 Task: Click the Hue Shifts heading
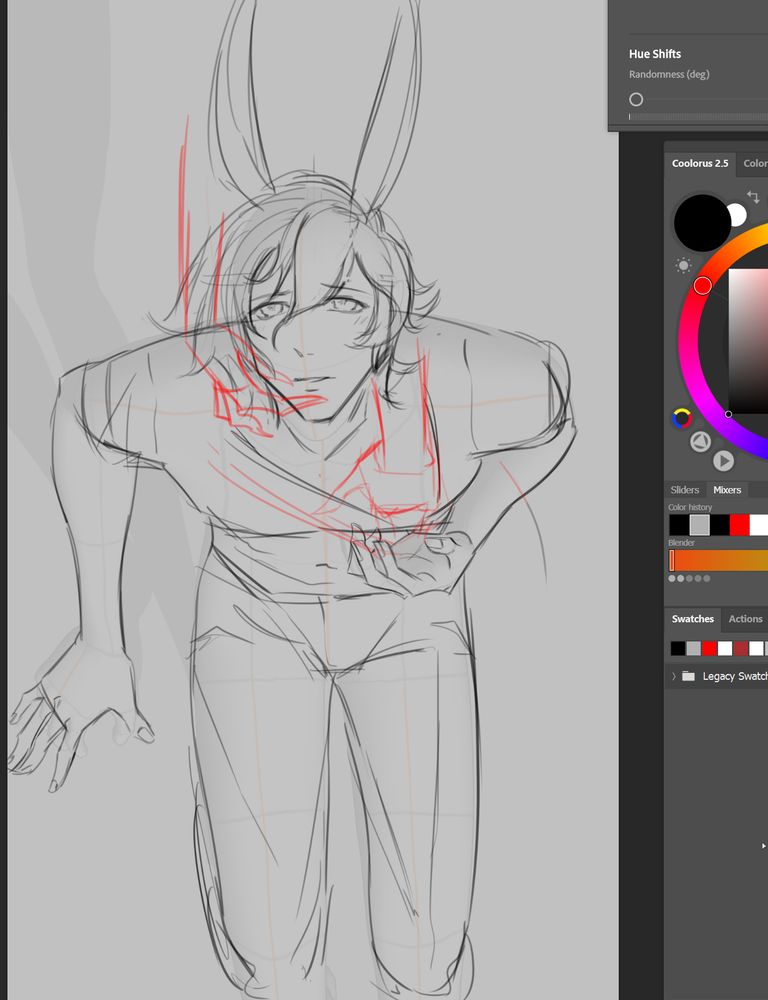click(654, 54)
